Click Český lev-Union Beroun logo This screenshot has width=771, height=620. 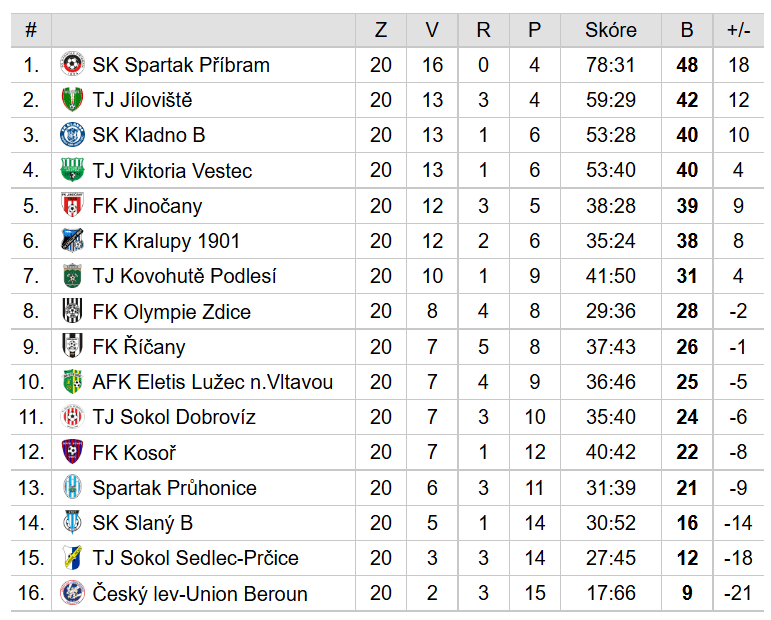point(72,593)
